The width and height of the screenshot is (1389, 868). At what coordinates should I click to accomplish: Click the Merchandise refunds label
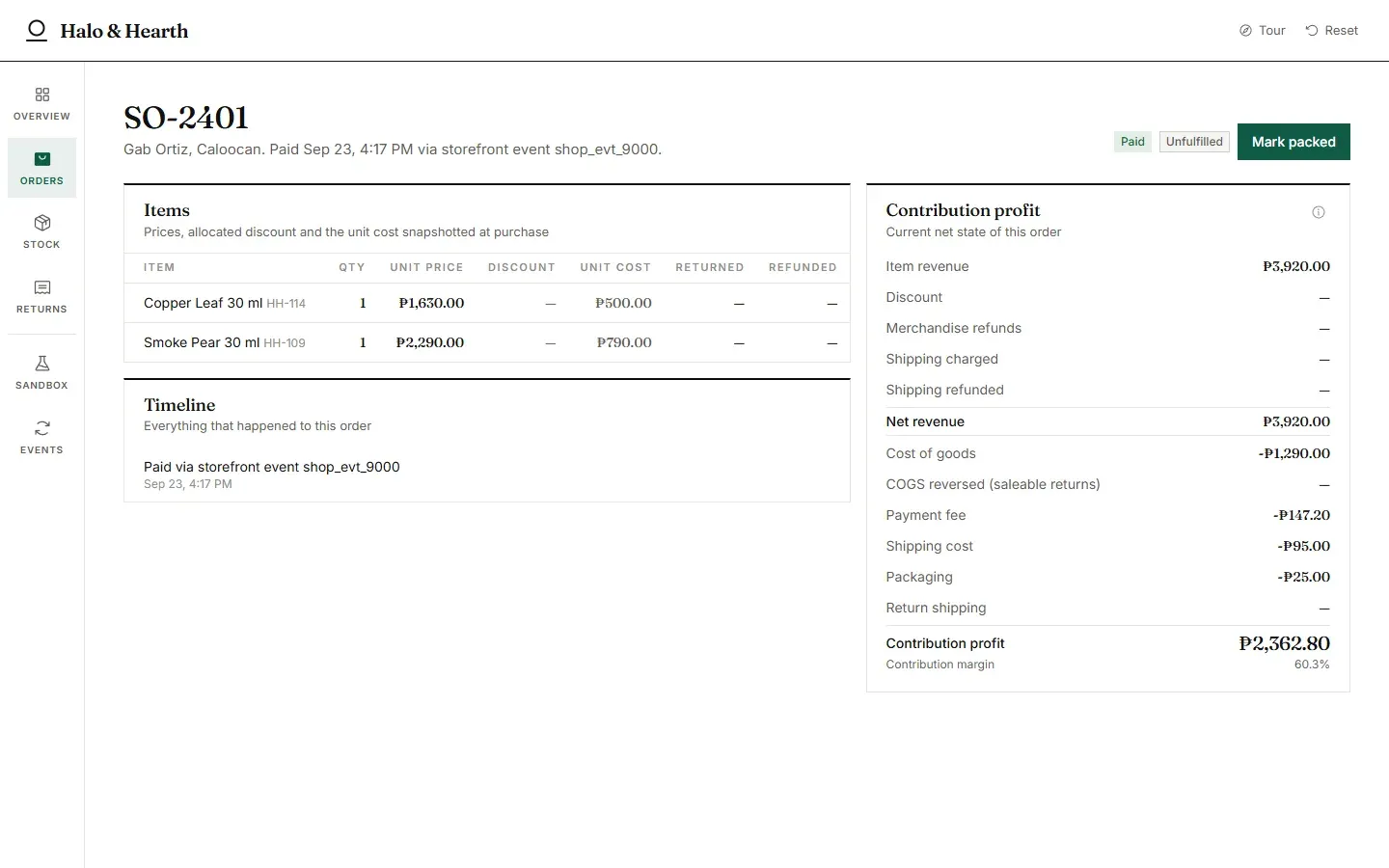(953, 328)
